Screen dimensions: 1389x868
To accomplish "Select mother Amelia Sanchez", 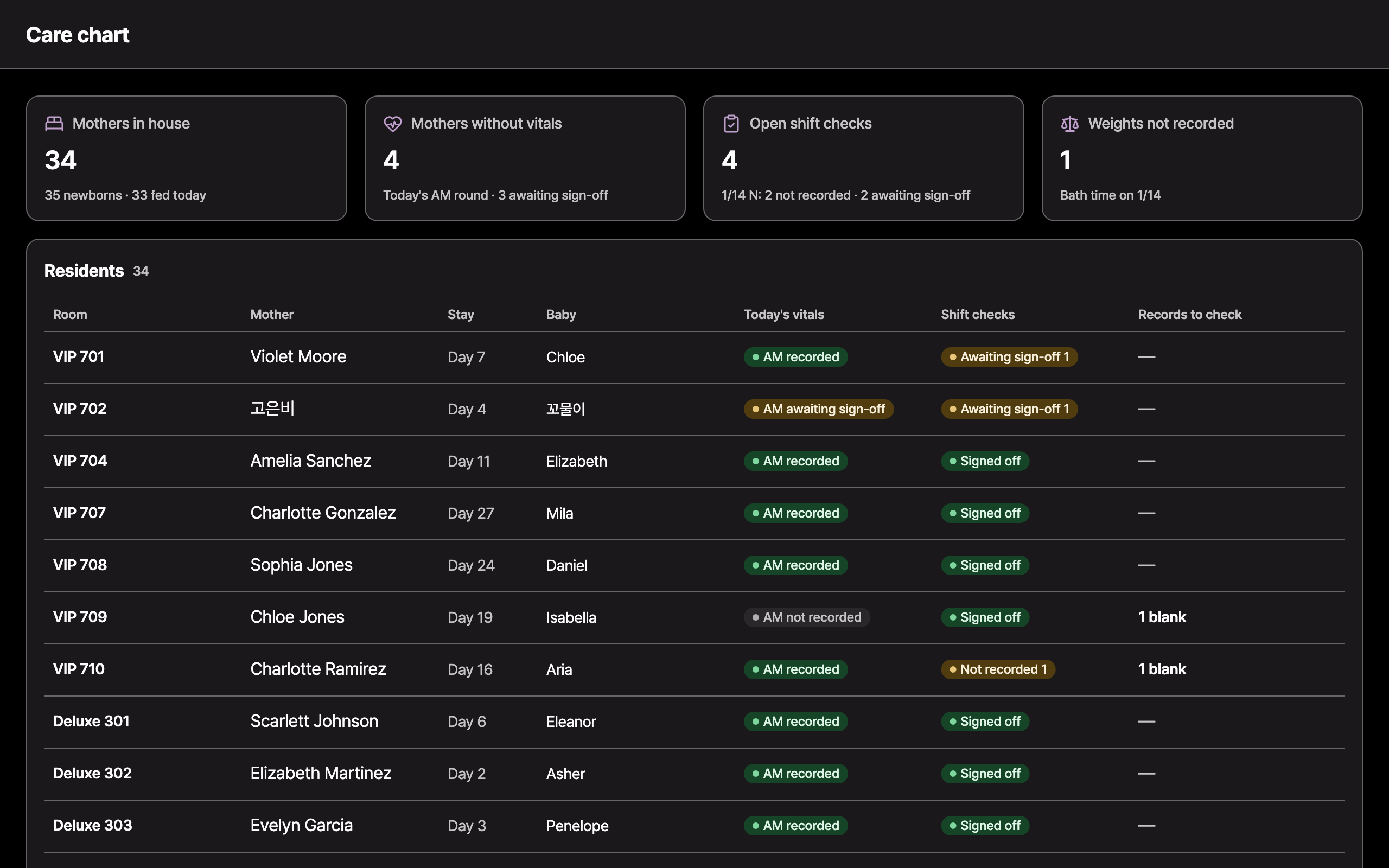I will point(310,461).
